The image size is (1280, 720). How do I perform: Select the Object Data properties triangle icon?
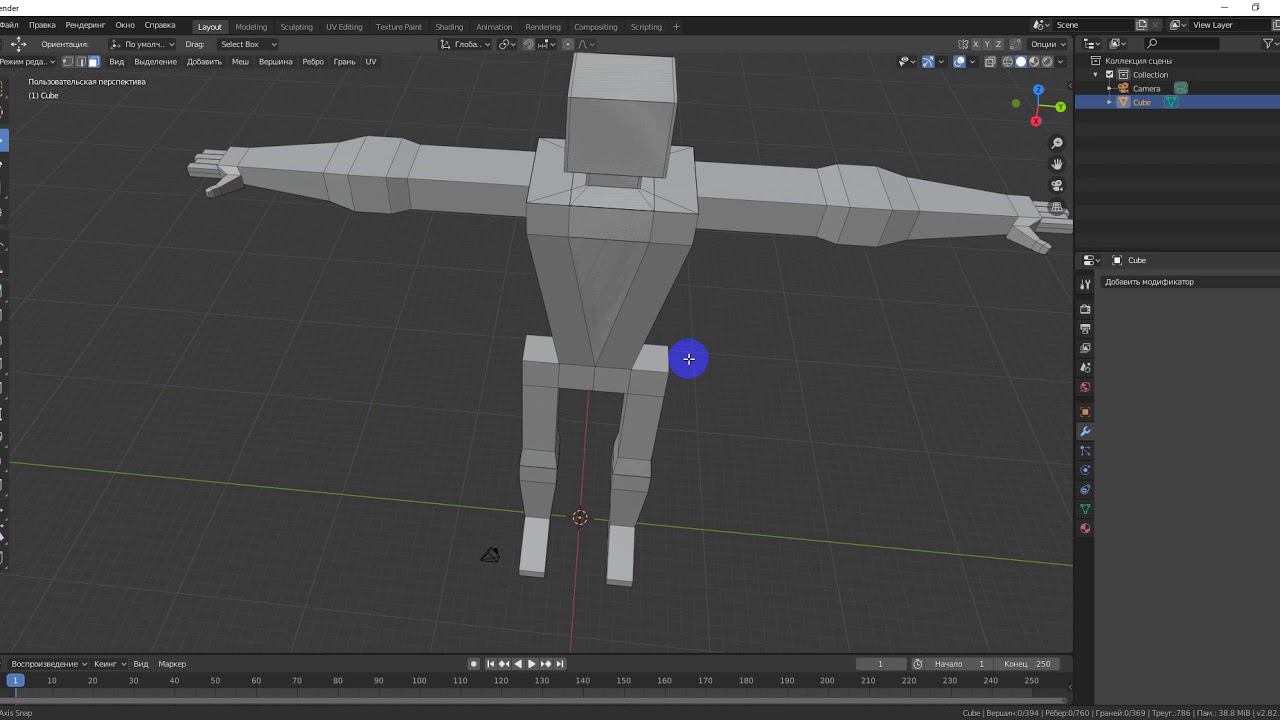(1085, 509)
